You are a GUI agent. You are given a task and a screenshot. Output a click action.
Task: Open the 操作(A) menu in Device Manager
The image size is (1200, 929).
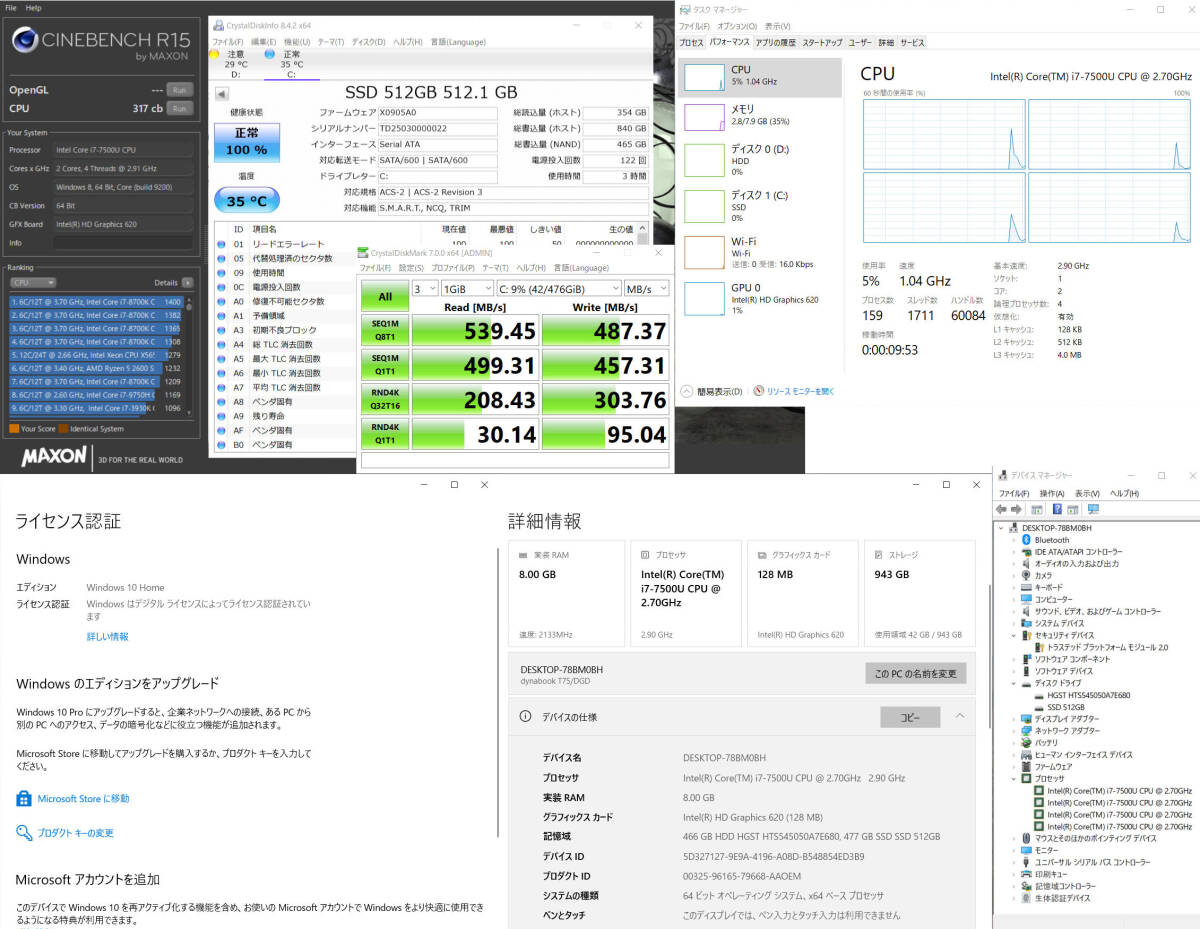(1052, 493)
